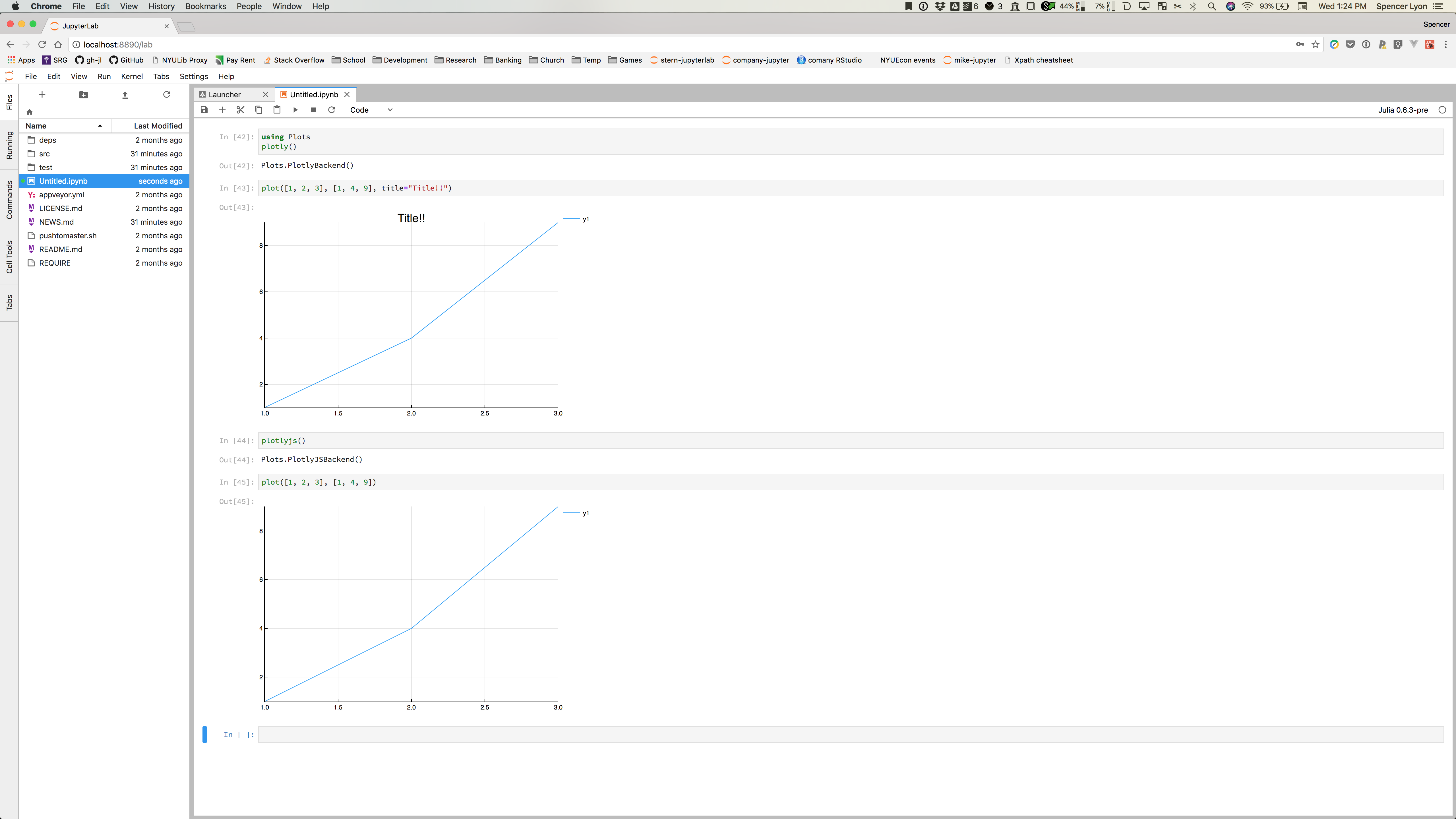Reload the page in Chrome
The width and height of the screenshot is (1456, 819).
pyautogui.click(x=42, y=45)
